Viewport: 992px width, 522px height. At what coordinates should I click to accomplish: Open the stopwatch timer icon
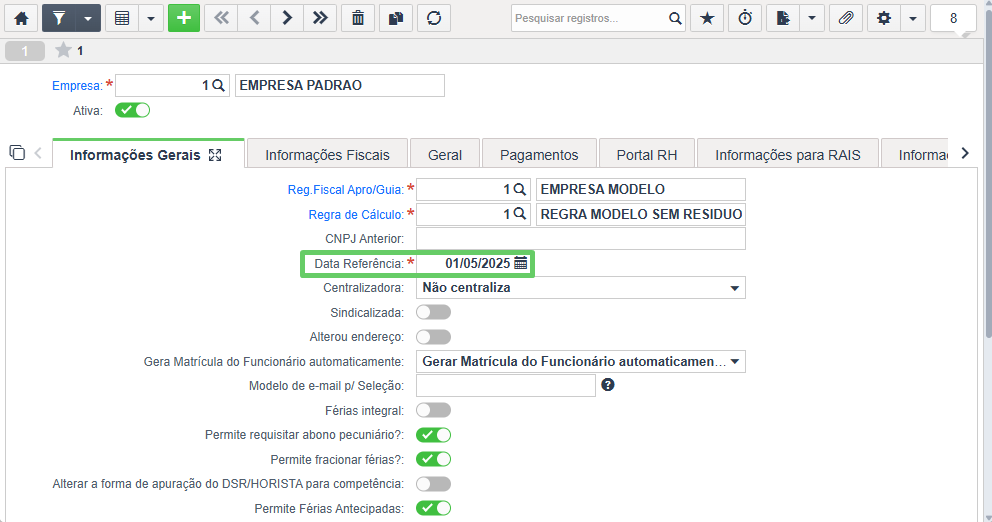click(745, 18)
